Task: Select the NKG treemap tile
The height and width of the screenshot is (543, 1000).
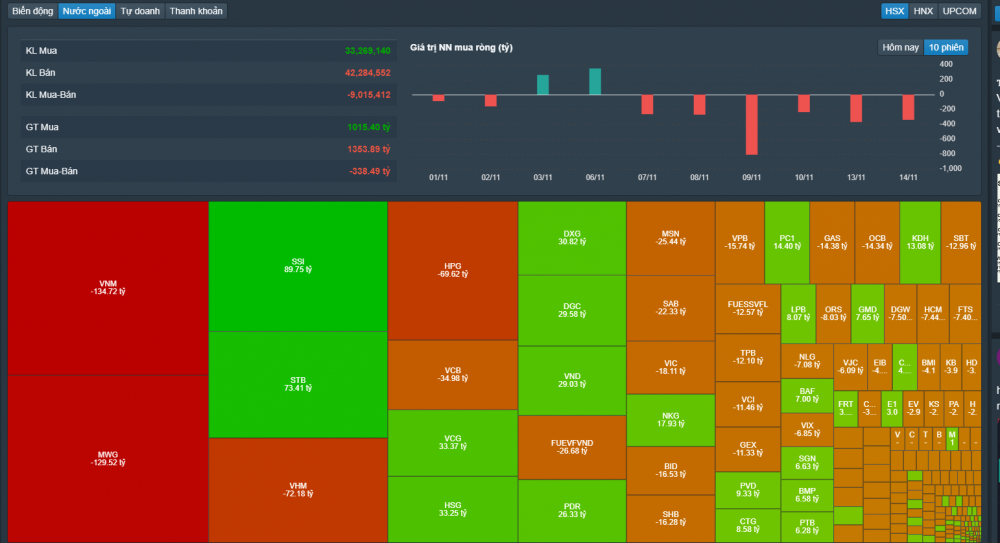Action: coord(670,420)
